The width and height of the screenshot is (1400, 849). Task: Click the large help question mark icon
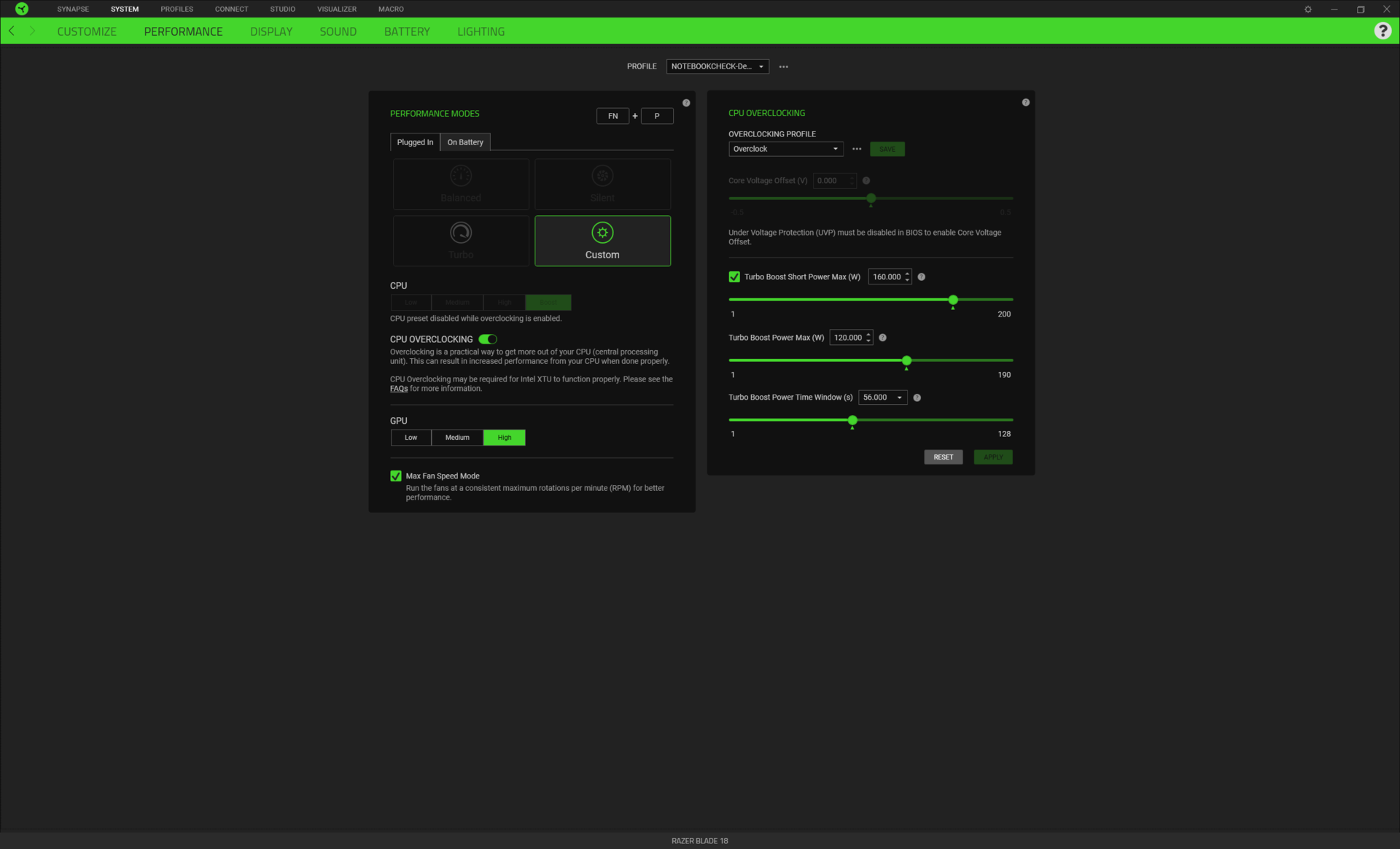[1382, 31]
